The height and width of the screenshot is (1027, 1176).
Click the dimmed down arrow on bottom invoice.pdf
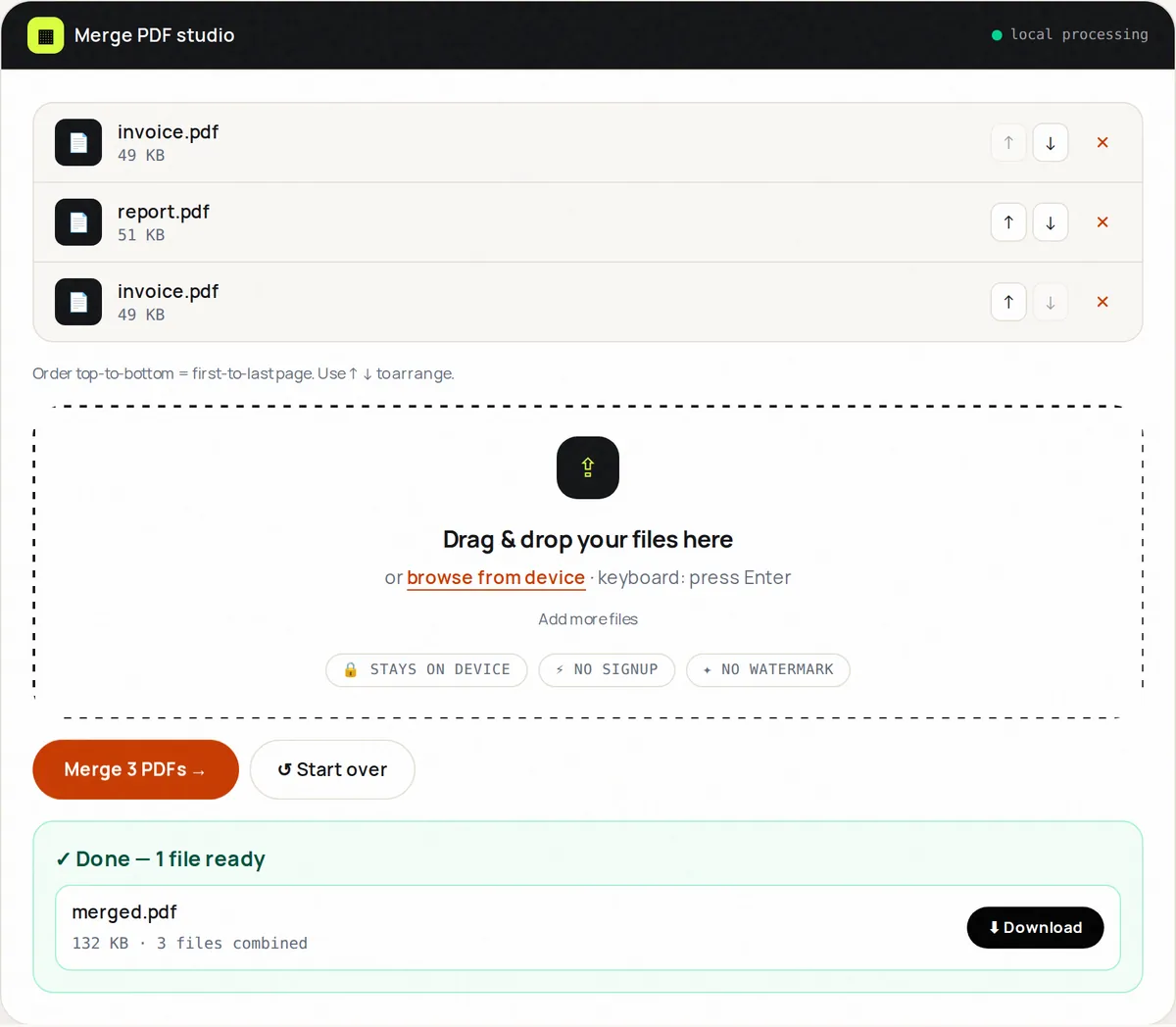pyautogui.click(x=1051, y=302)
